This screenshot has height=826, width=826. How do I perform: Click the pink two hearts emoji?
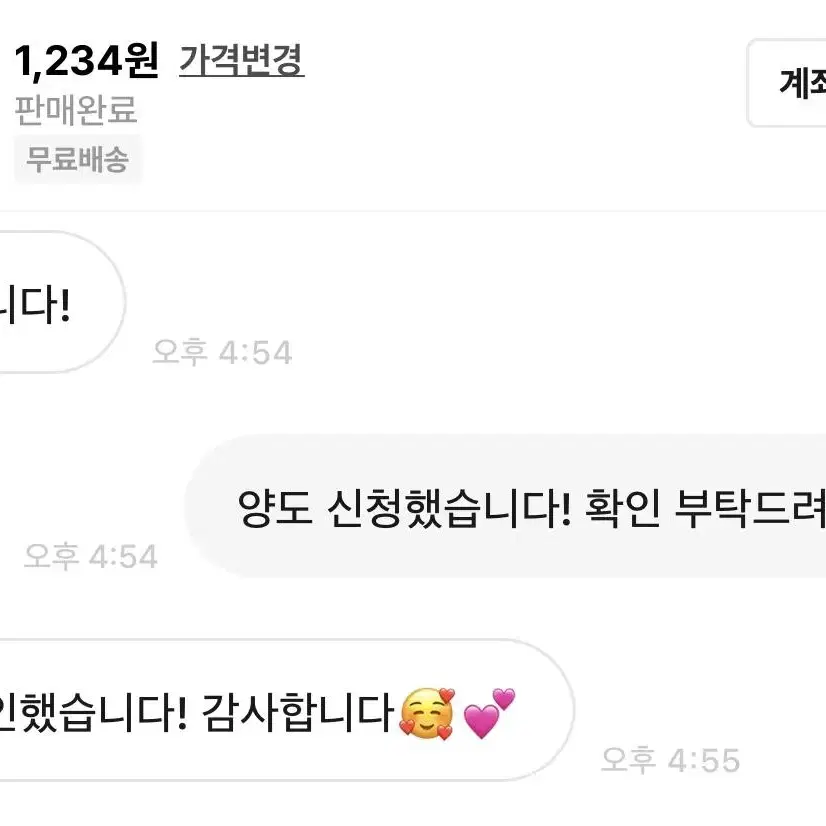click(489, 713)
